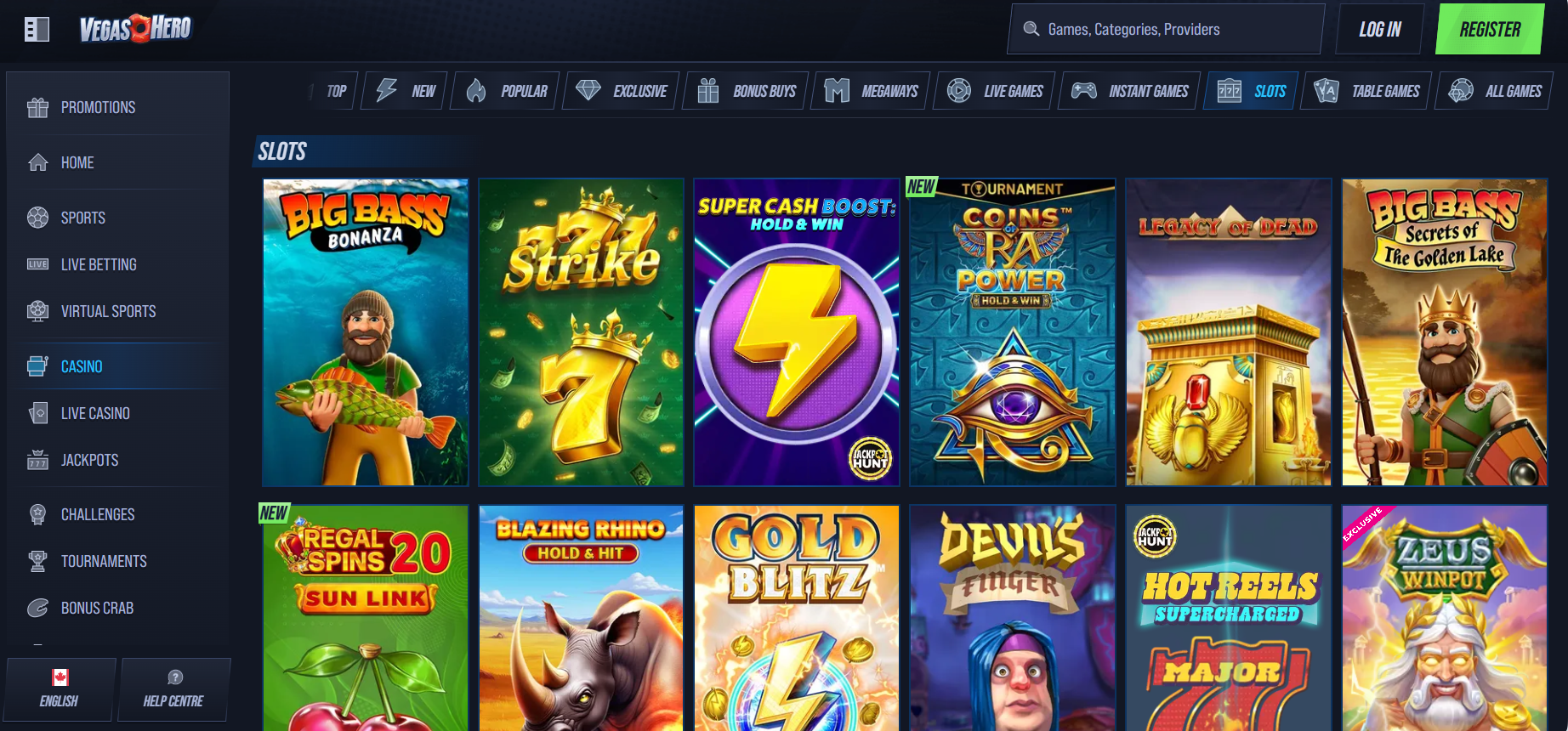Click the Challenges medal icon
This screenshot has width=1568, height=731.
pos(37,514)
